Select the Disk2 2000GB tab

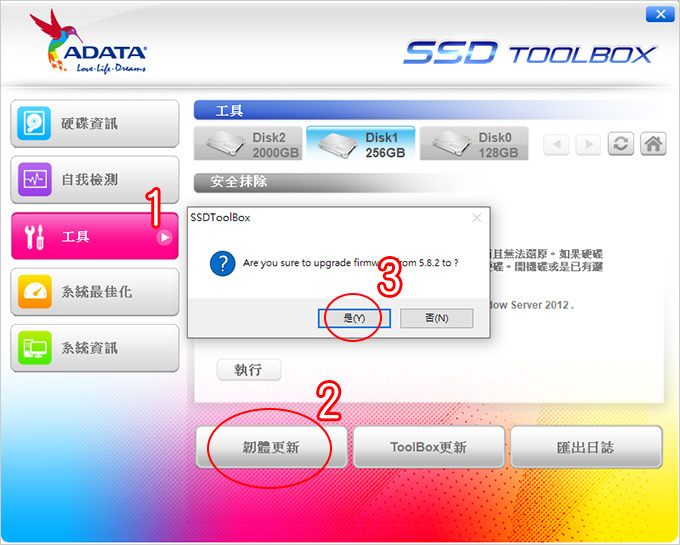point(248,144)
